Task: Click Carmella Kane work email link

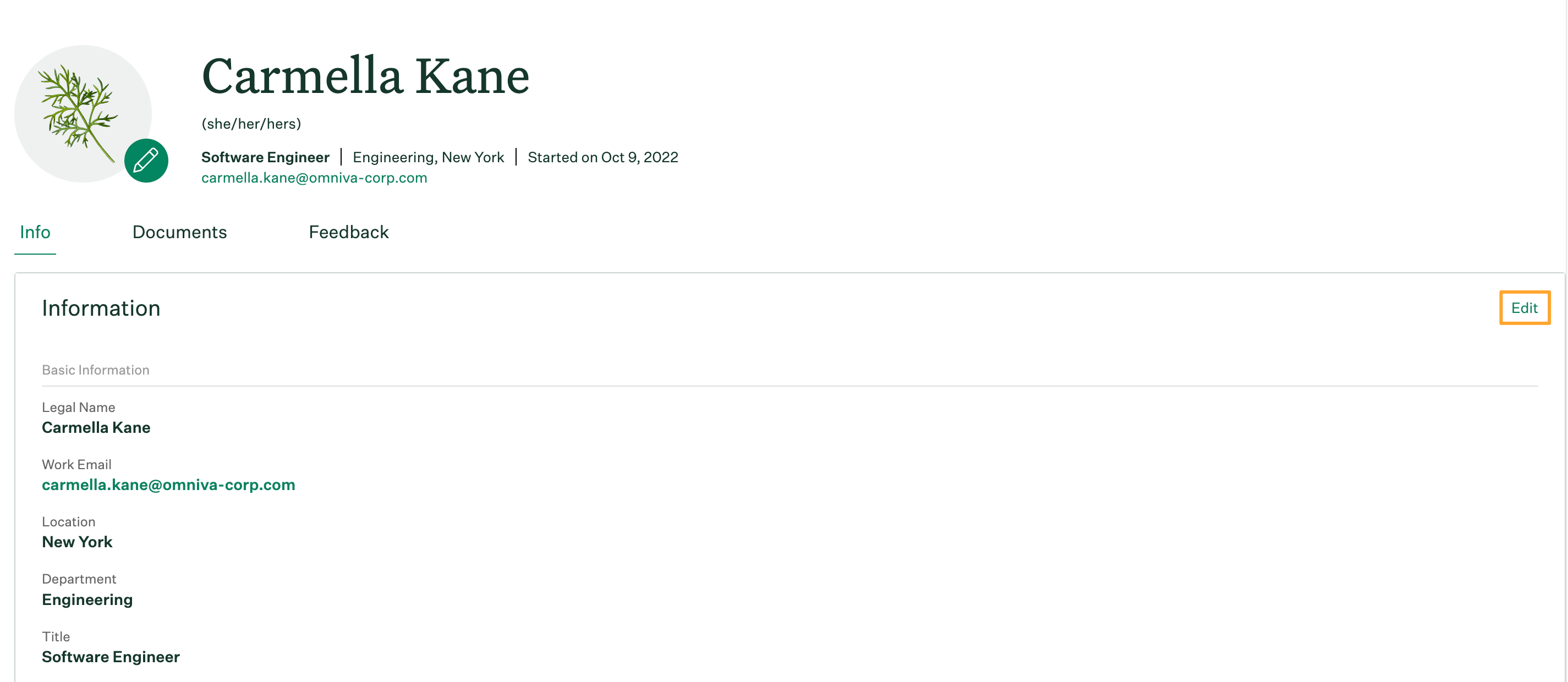Action: [x=168, y=485]
